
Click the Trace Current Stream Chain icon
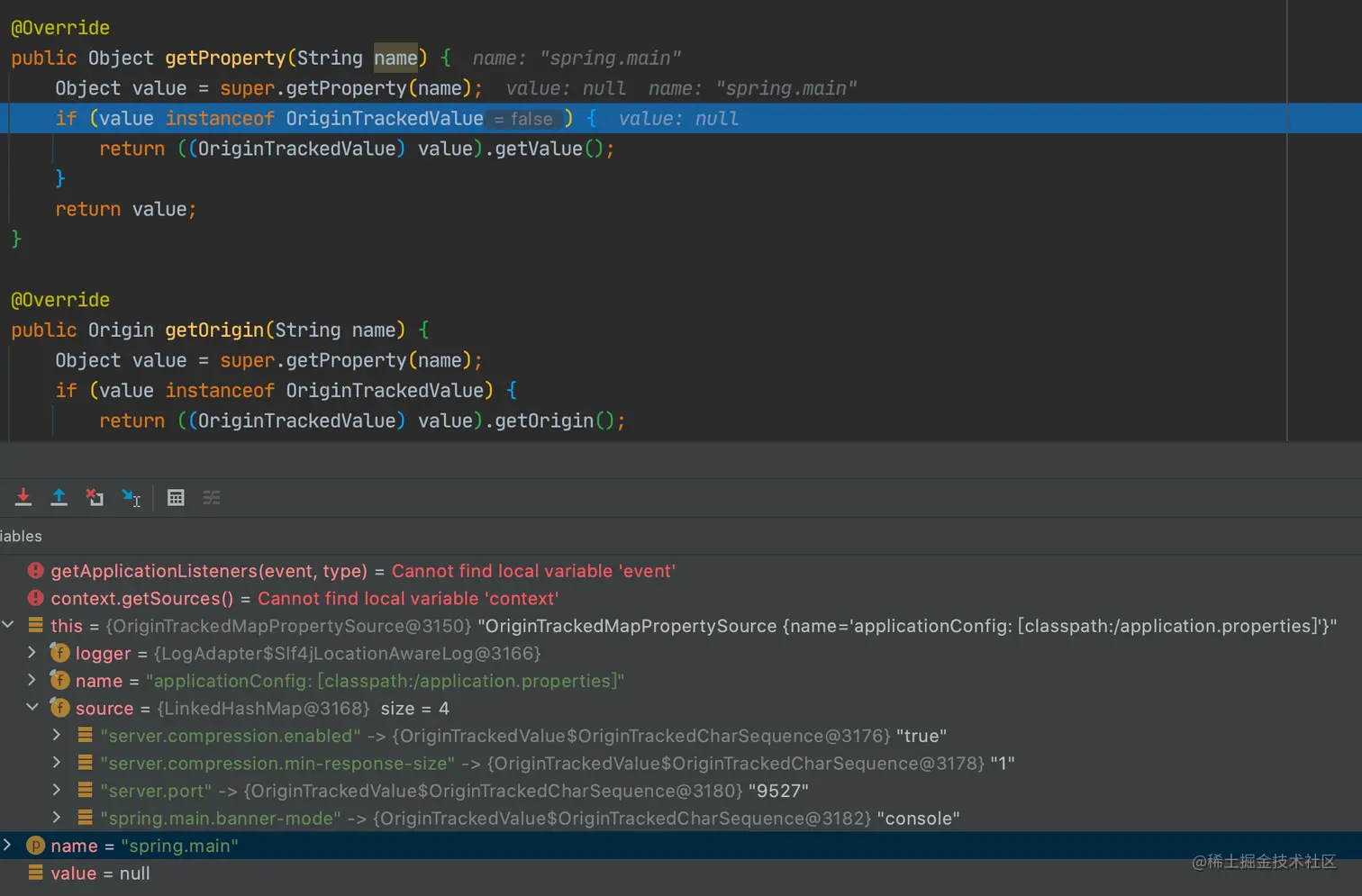[212, 497]
